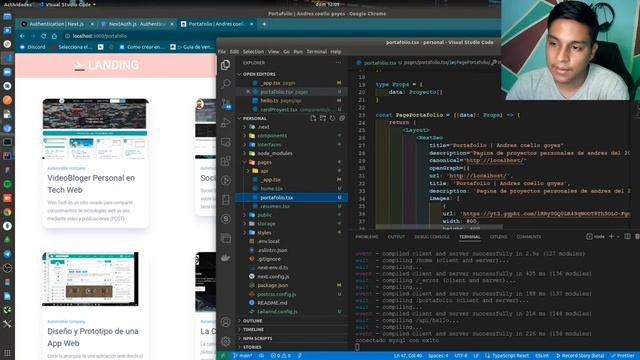Open the Docker whale icon in activity bar
Screen dimensions: 640x360
pyautogui.click(x=225, y=258)
